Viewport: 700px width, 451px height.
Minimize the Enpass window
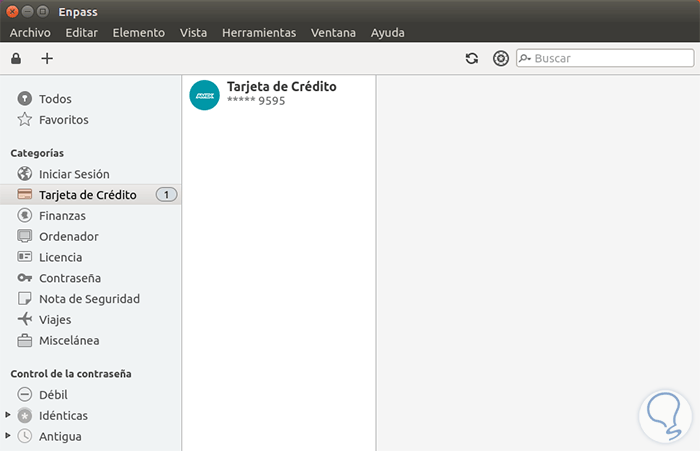click(x=28, y=12)
